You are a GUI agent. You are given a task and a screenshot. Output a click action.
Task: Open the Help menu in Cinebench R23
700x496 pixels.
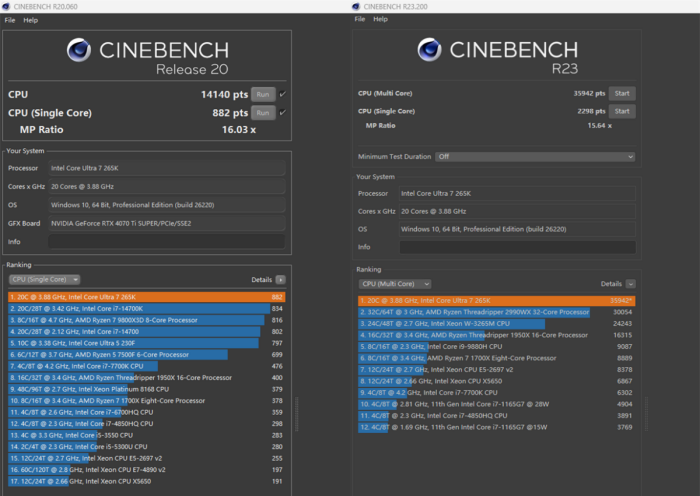380,19
